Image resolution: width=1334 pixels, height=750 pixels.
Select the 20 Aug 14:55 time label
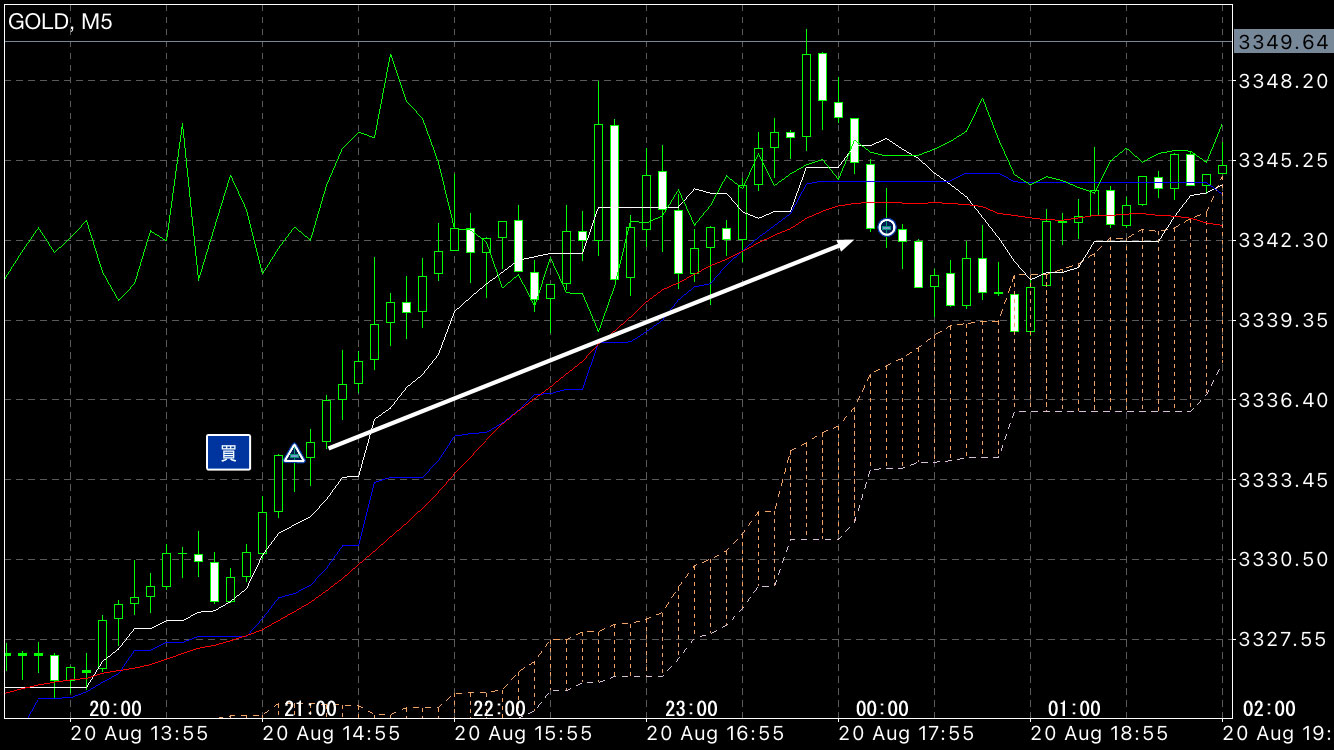click(332, 733)
